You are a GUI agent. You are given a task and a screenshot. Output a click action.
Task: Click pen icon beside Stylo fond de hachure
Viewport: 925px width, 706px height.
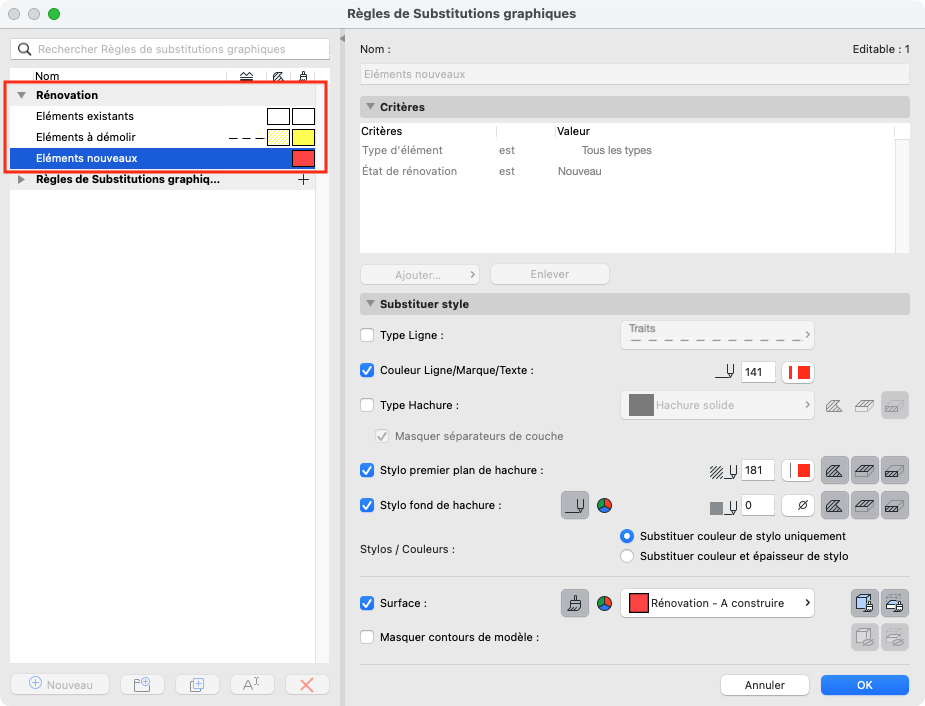575,505
